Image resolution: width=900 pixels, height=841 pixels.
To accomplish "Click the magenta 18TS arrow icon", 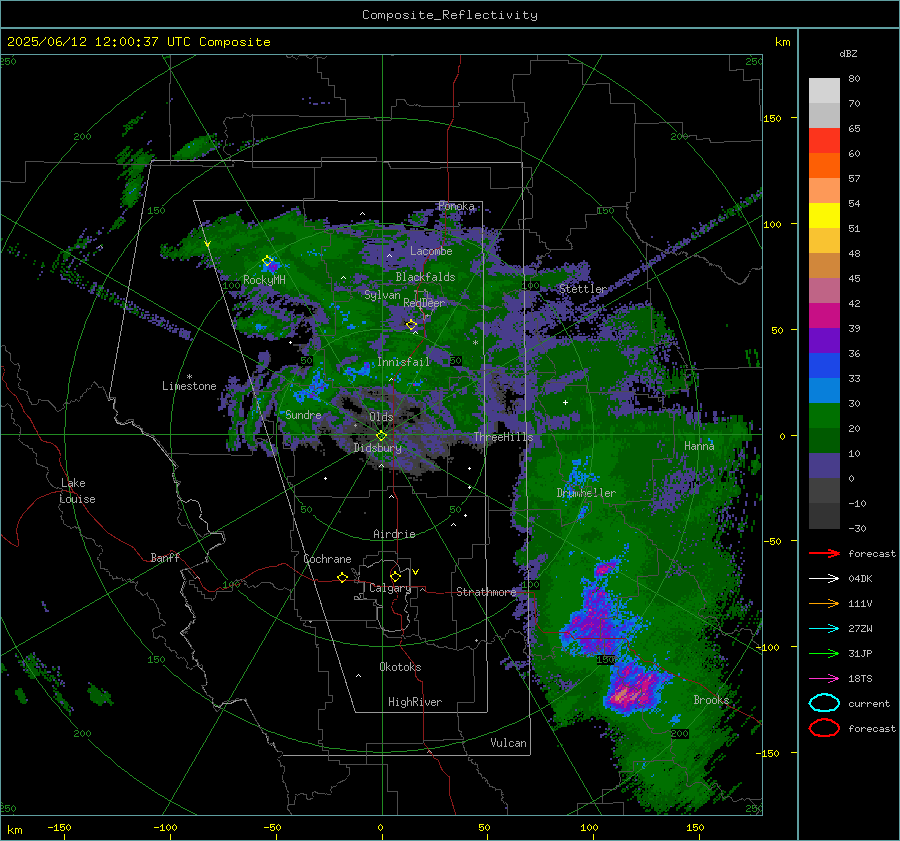I will [x=824, y=679].
